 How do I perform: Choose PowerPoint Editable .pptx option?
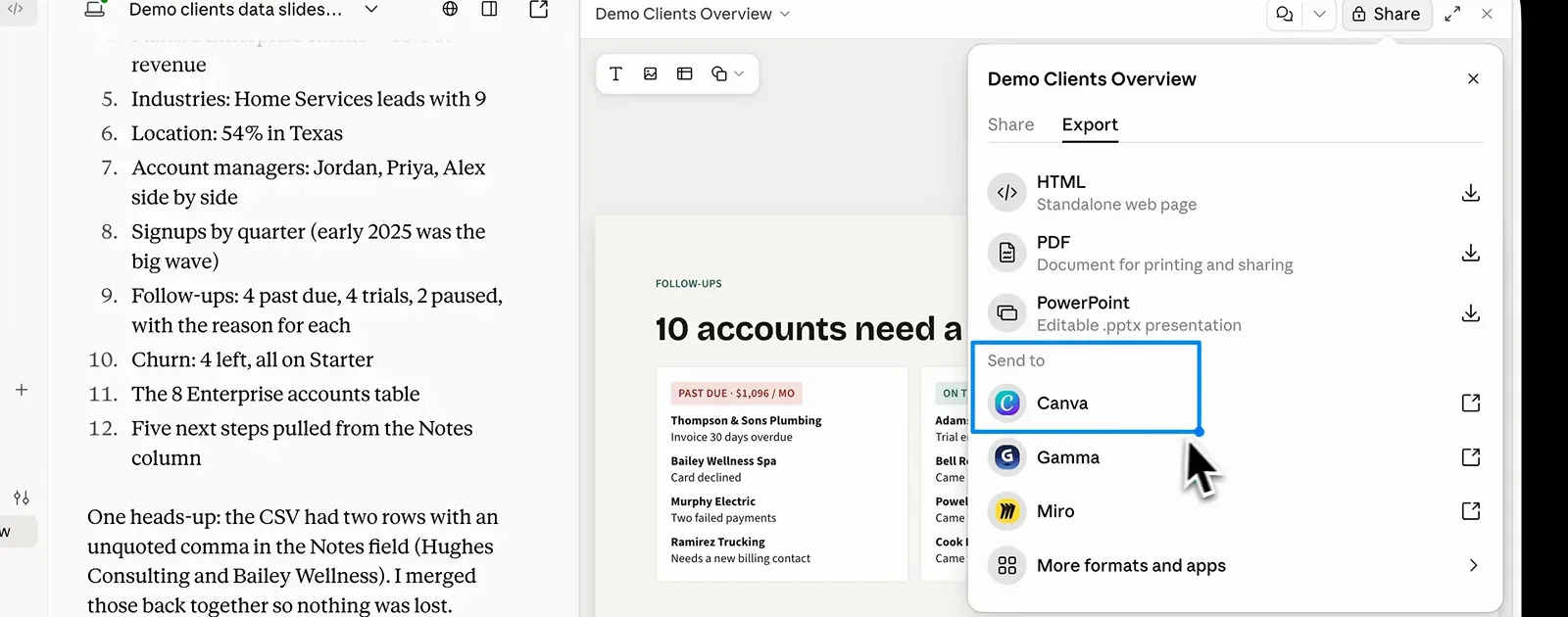coord(1235,313)
